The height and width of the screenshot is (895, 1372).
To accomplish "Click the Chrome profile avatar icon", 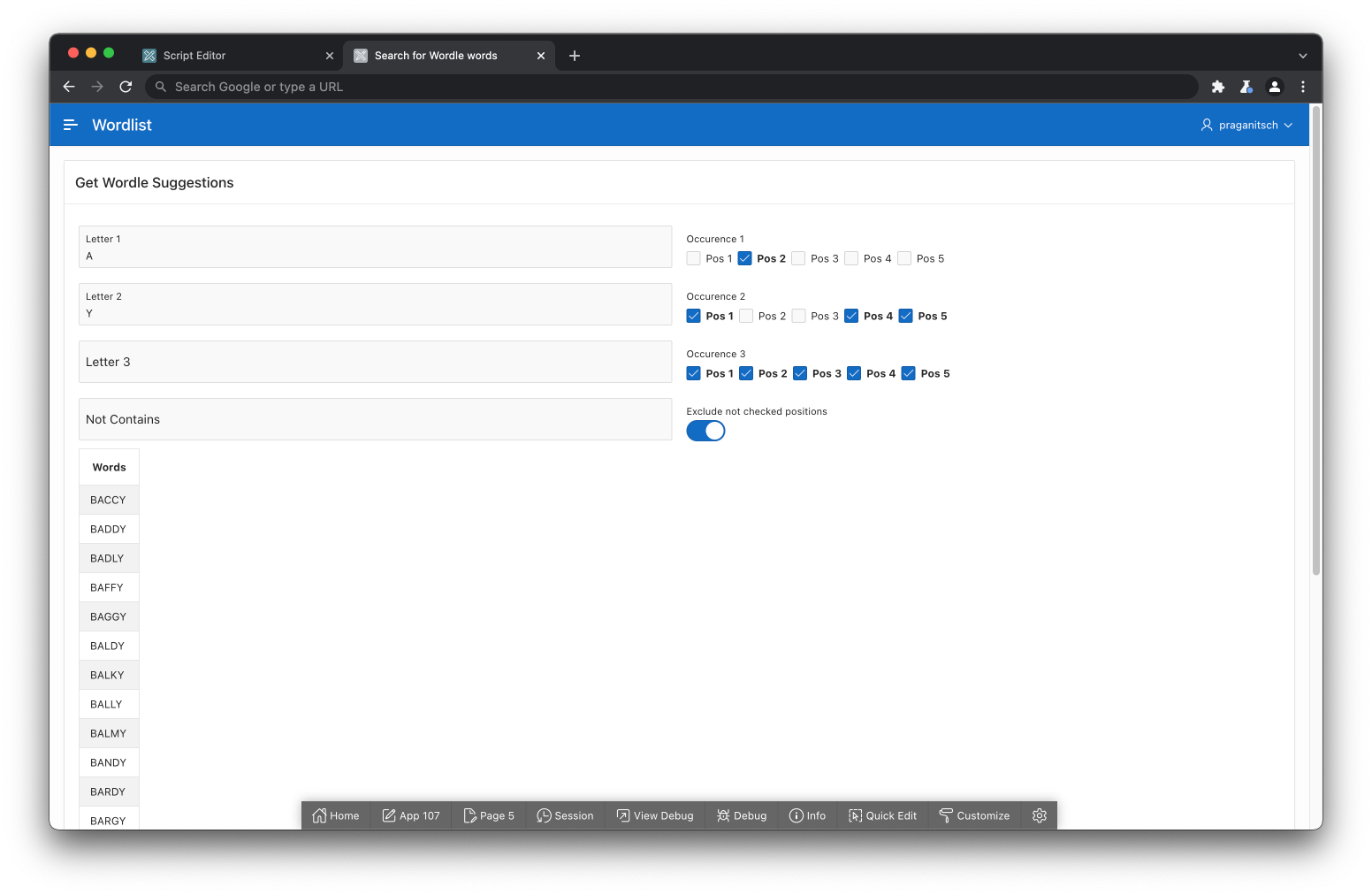I will pos(1274,87).
